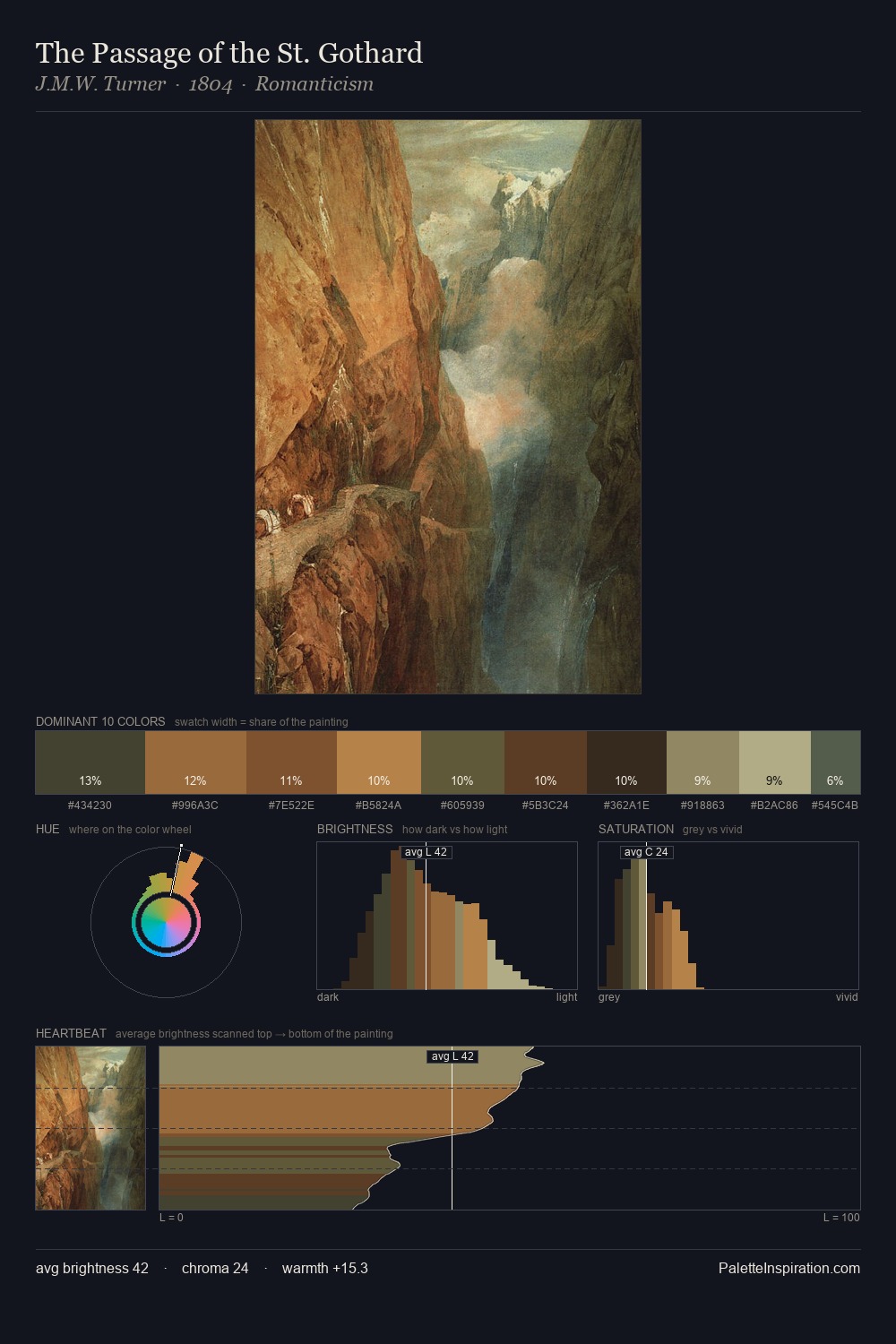Click the saturation histogram chart
896x1344 pixels.
pyautogui.click(x=728, y=916)
